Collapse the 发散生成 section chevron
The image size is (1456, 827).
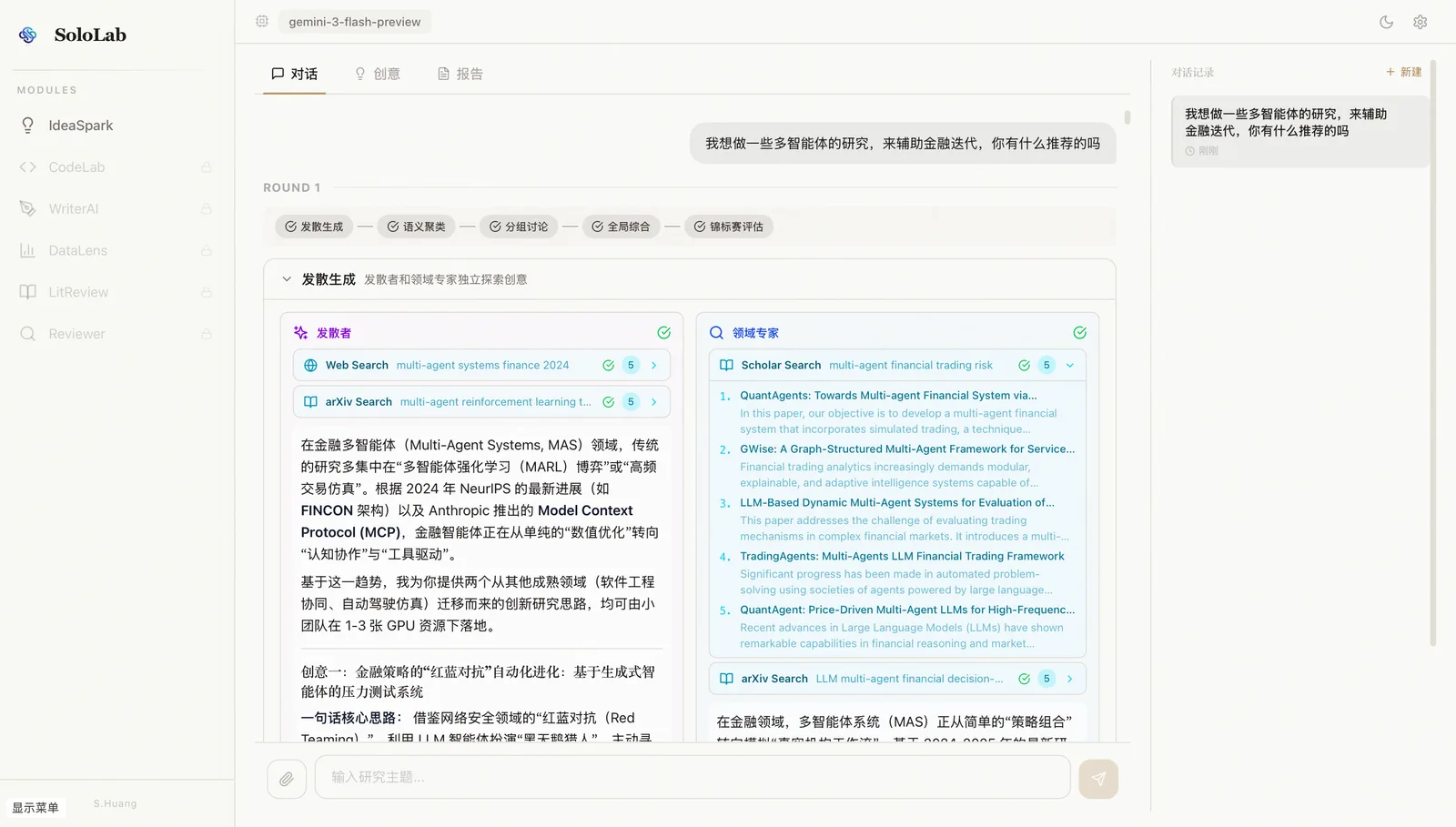coord(287,279)
